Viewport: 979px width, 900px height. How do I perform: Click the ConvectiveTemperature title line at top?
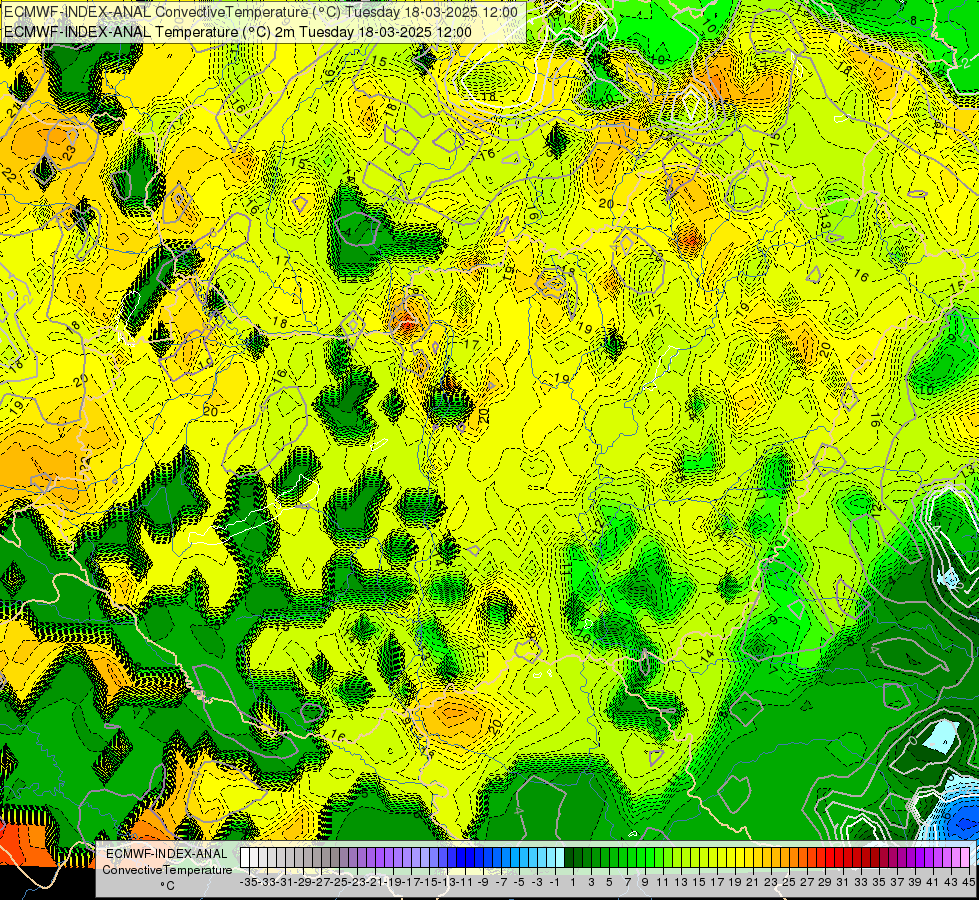pos(261,12)
